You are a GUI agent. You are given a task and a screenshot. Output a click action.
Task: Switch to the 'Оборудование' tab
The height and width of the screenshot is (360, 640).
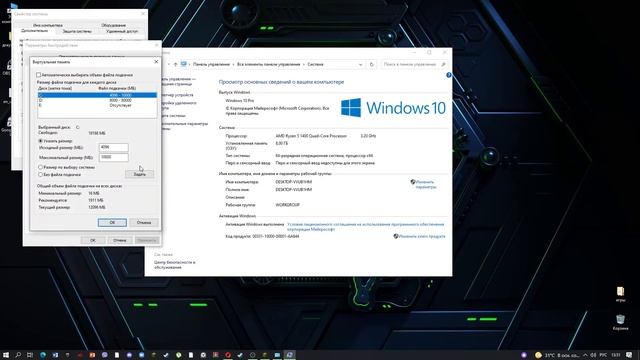pyautogui.click(x=113, y=25)
